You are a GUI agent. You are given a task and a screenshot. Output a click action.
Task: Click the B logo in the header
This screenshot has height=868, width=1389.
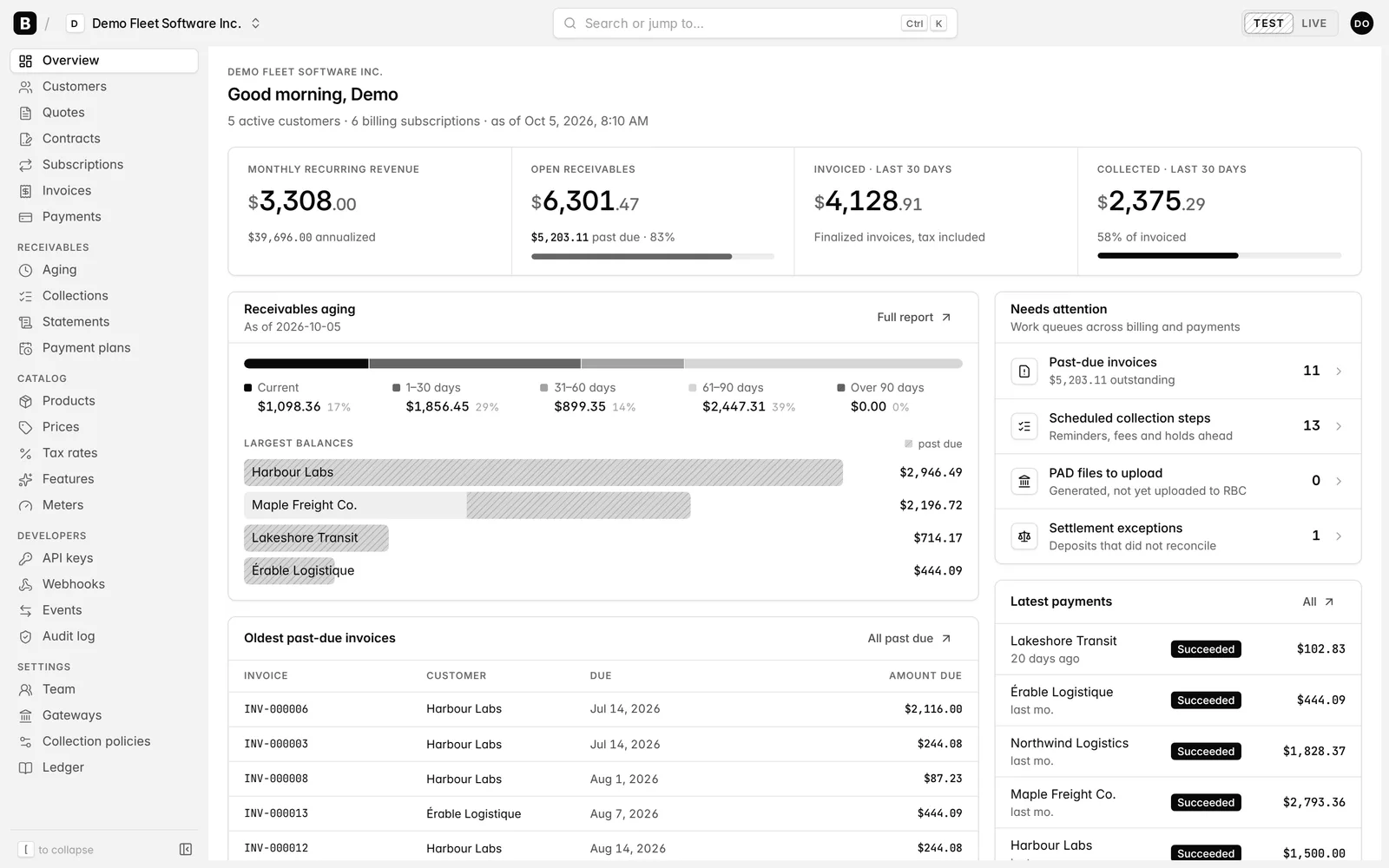point(25,23)
